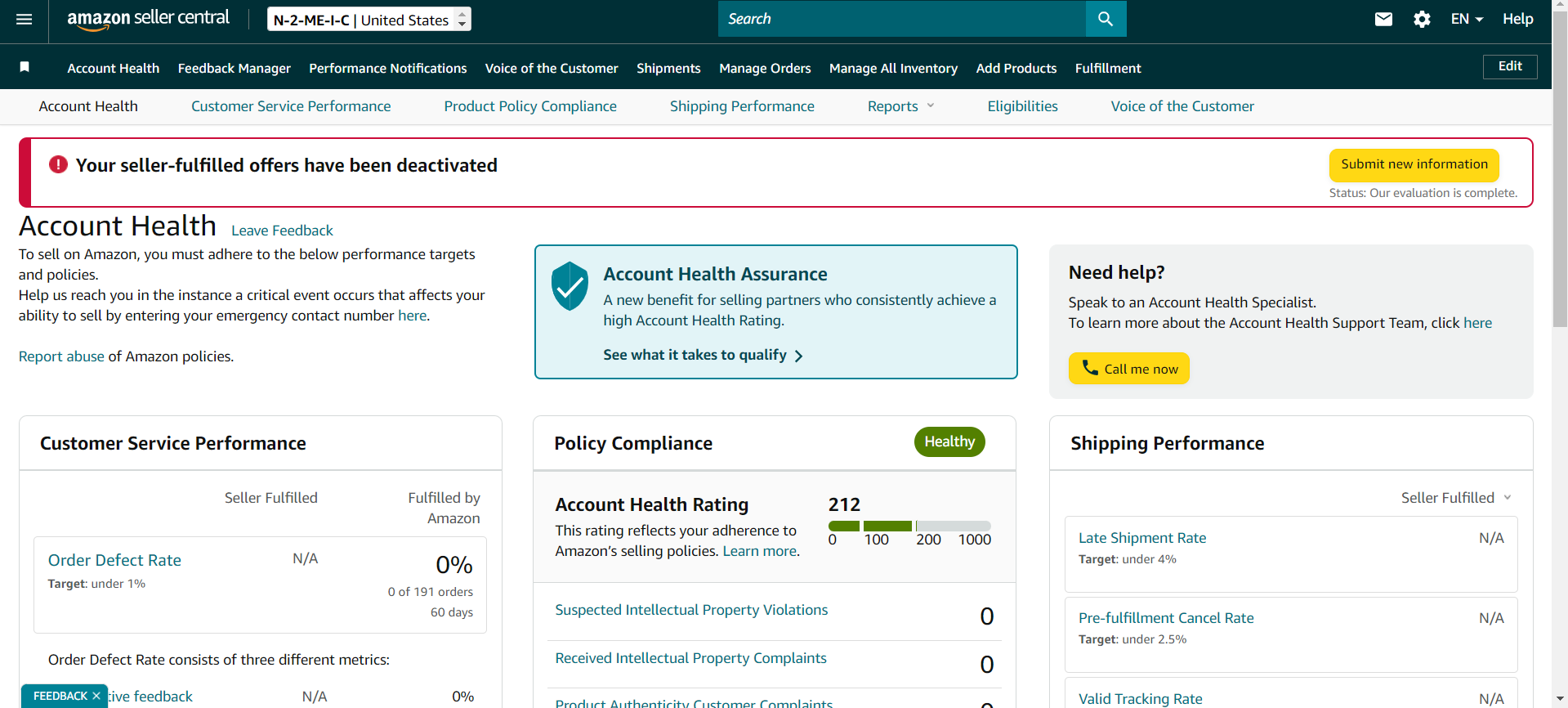Screen dimensions: 1568x708
Task: Click the search magnifier button
Action: tap(1106, 19)
